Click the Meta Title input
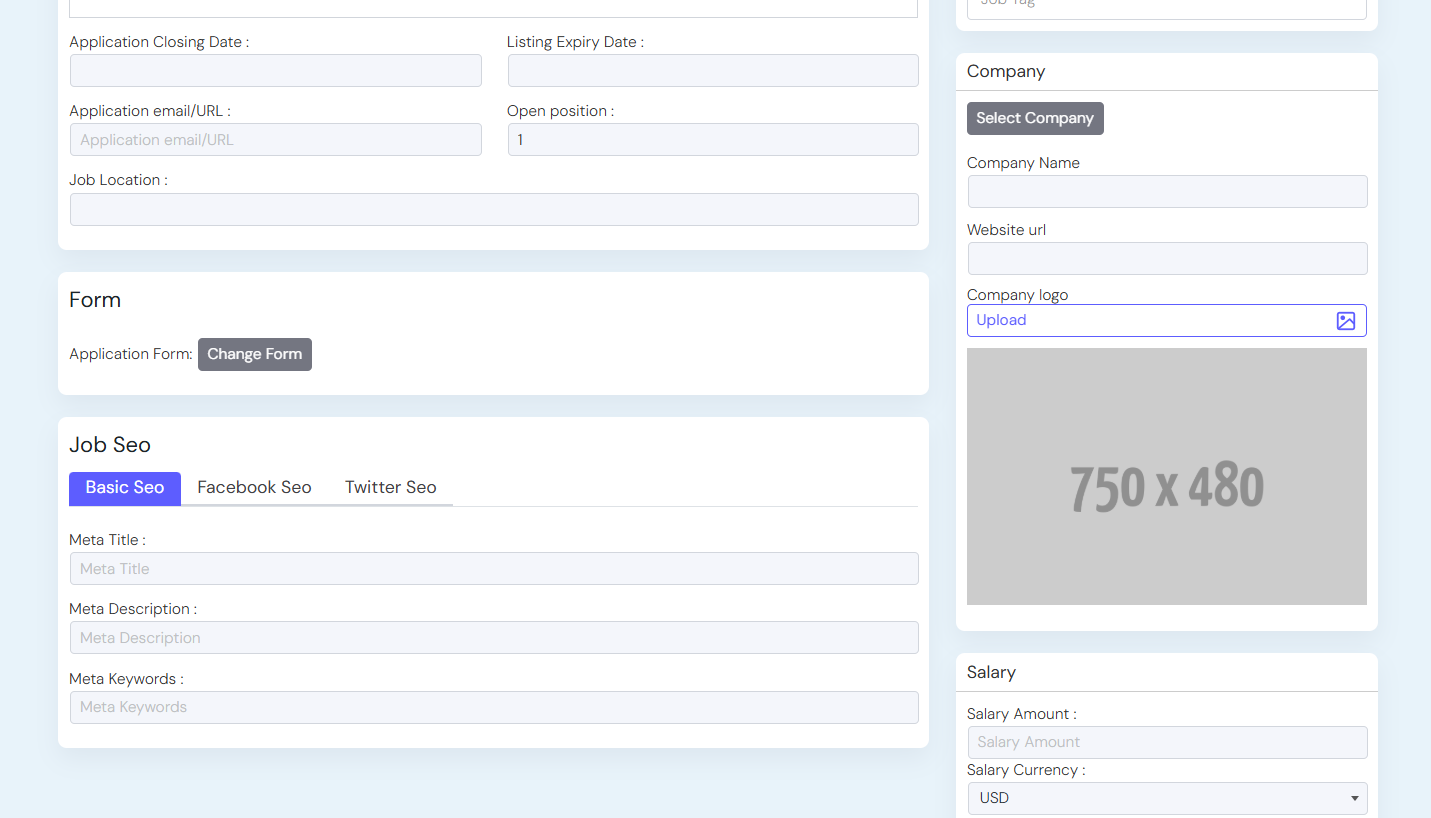Screen dimensions: 1431x818 coord(493,569)
